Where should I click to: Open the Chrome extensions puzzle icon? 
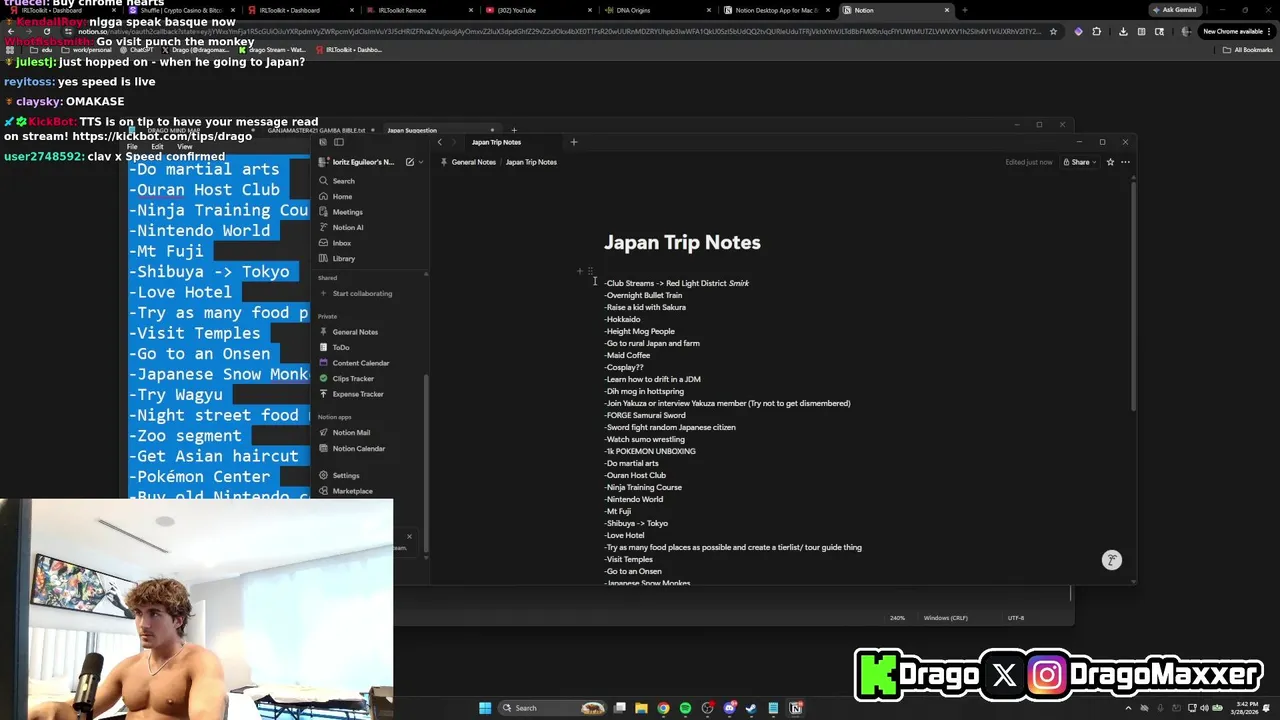(1097, 31)
